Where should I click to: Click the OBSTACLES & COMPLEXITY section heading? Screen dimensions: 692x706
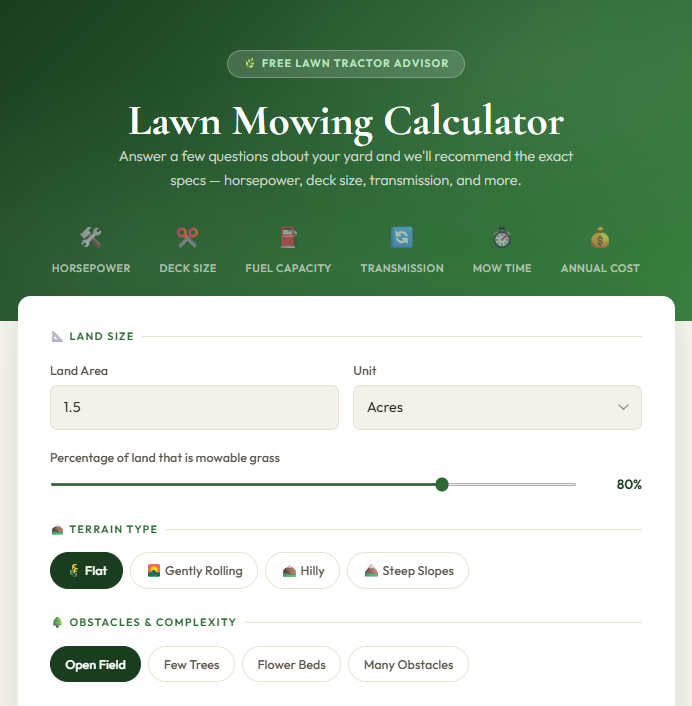click(x=153, y=622)
